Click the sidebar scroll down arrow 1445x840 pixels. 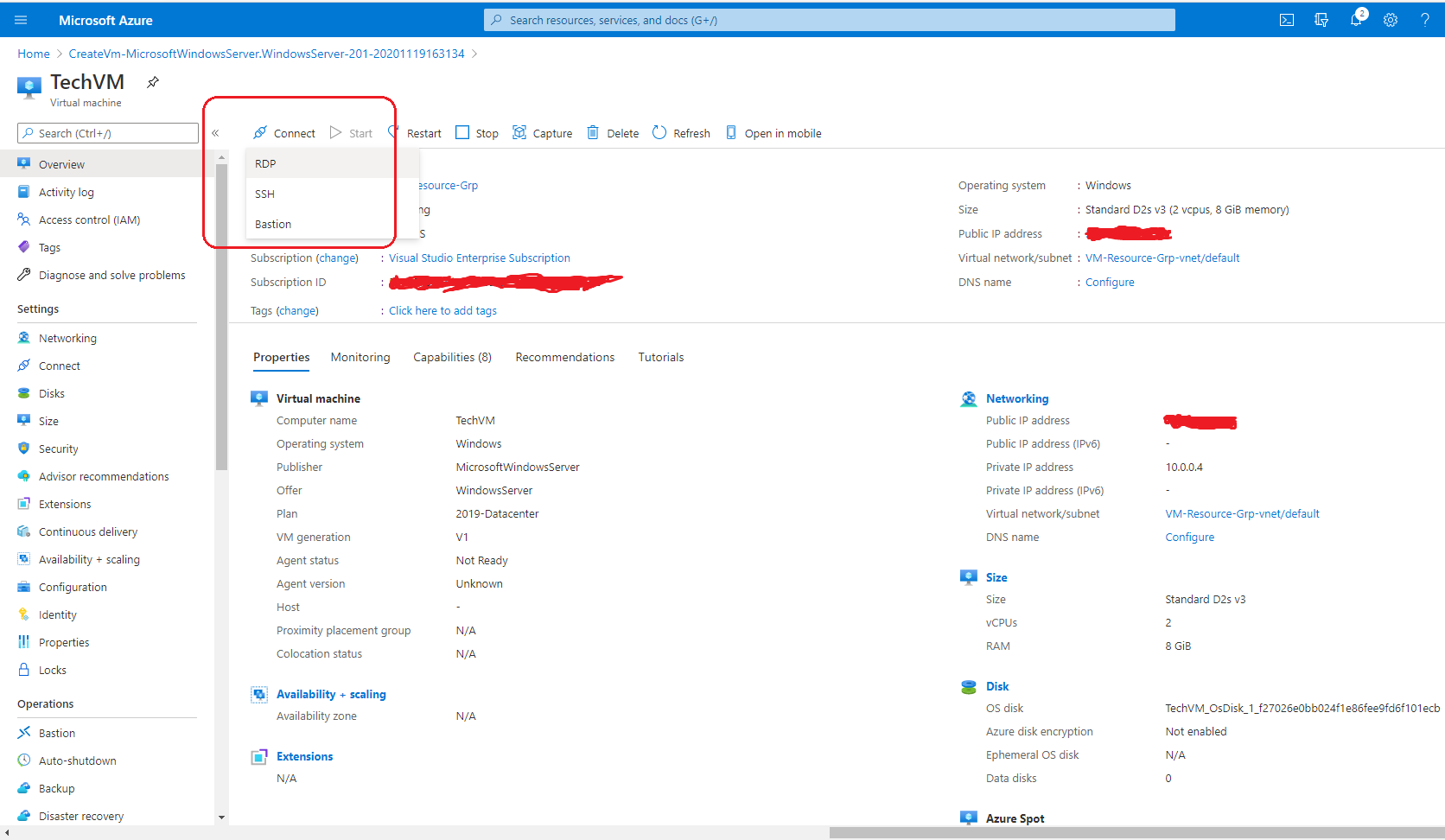coord(221,817)
